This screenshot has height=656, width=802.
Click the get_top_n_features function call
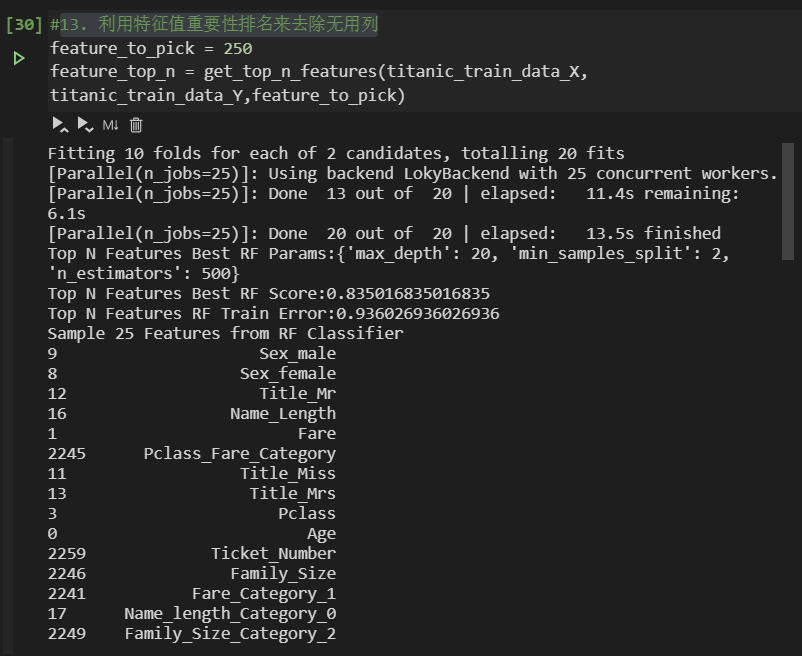coord(292,72)
